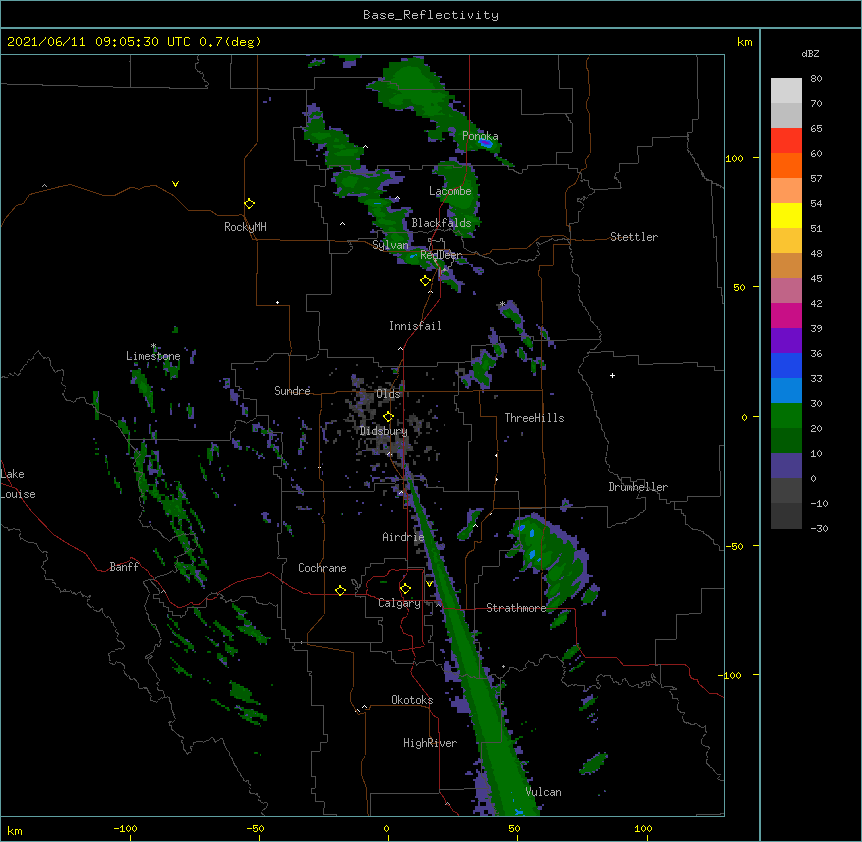This screenshot has width=862, height=842.
Task: Select the Innisfail label
Action: [x=415, y=326]
